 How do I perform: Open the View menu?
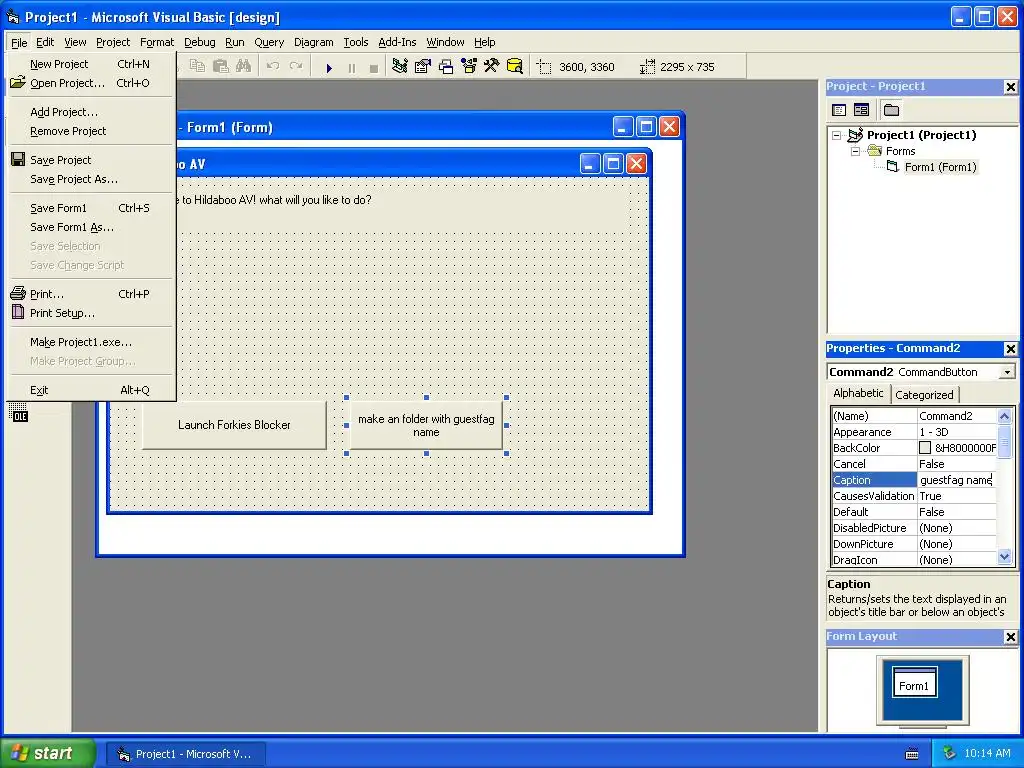pos(75,42)
